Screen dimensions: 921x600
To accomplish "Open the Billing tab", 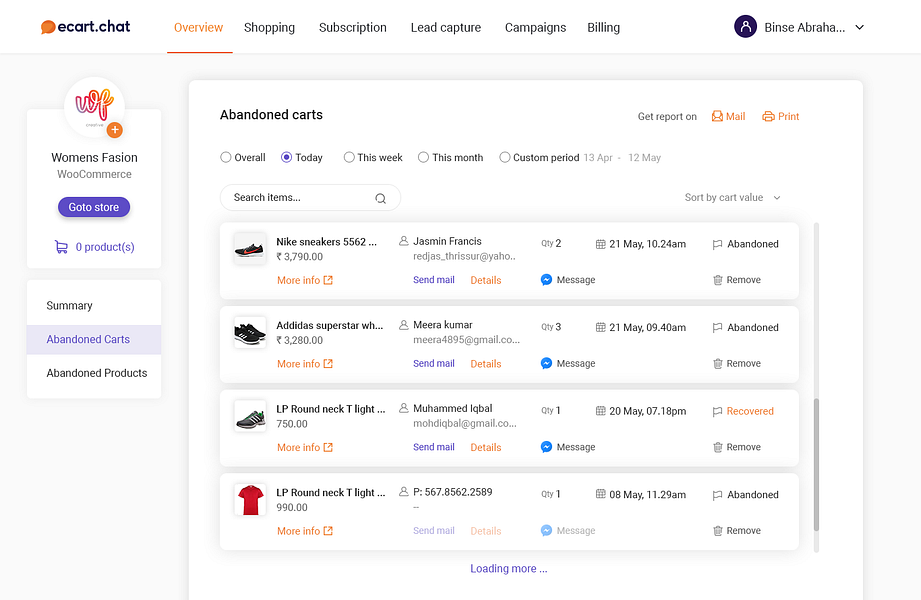I will click(x=603, y=27).
